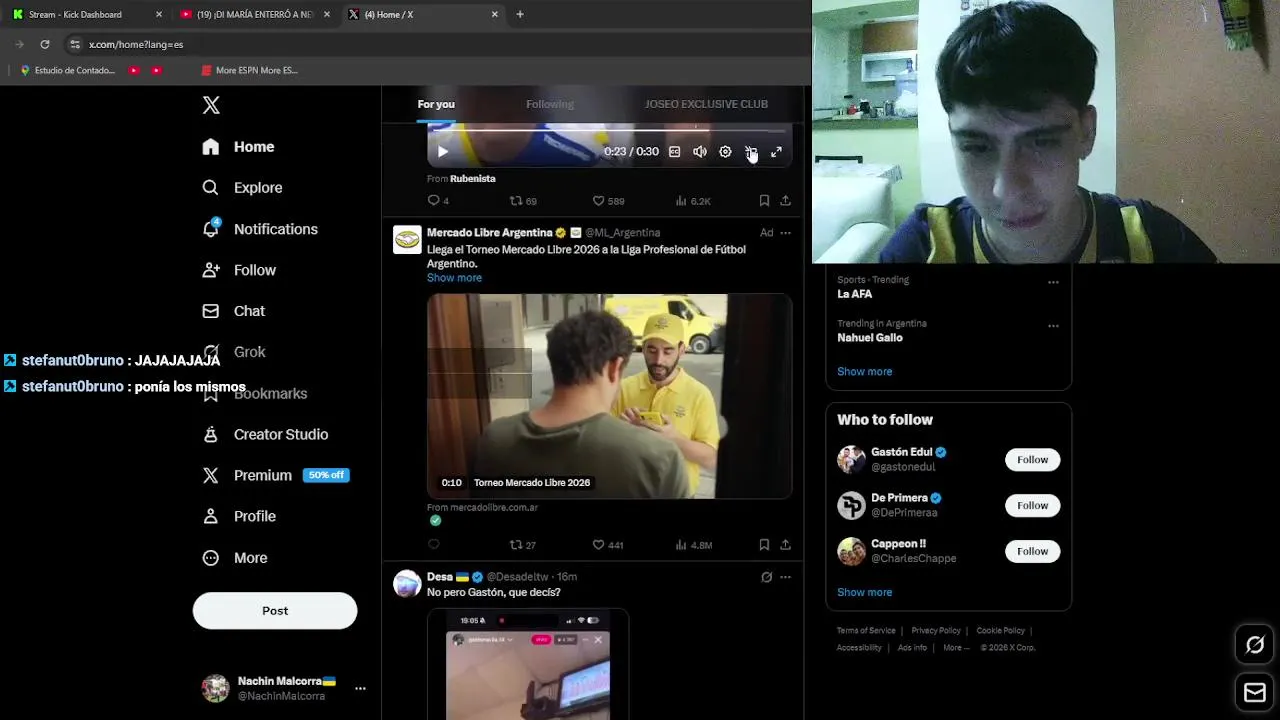Open Terms of Service link
This screenshot has width=1280, height=720.
[866, 631]
